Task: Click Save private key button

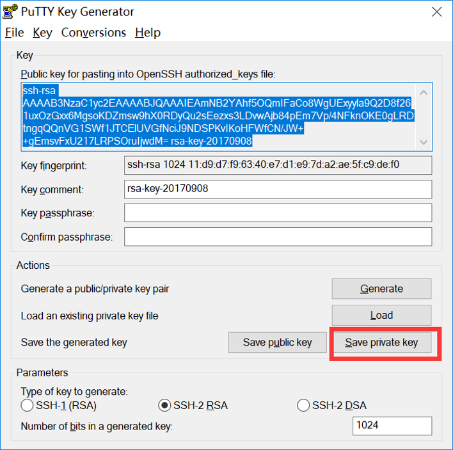Action: coord(382,342)
